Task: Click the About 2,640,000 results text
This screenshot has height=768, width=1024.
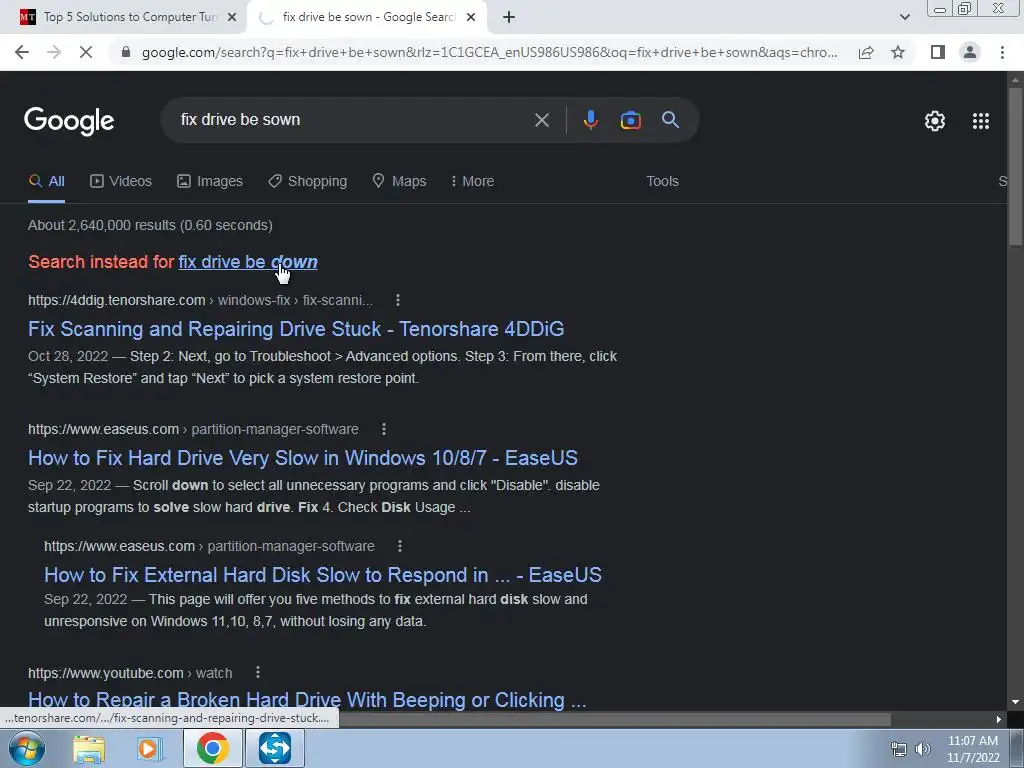Action: [x=150, y=225]
